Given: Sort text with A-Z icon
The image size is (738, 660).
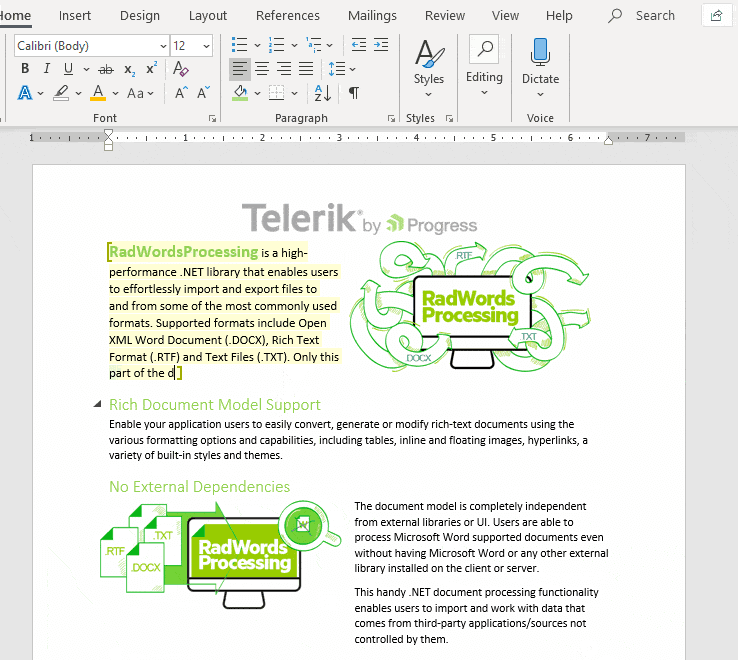Looking at the screenshot, I should click(x=323, y=93).
